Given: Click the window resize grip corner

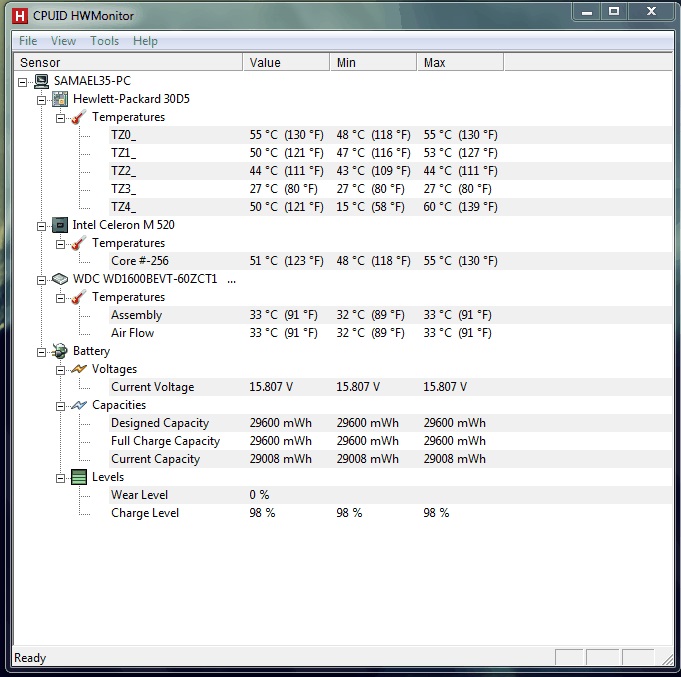Looking at the screenshot, I should [667, 660].
